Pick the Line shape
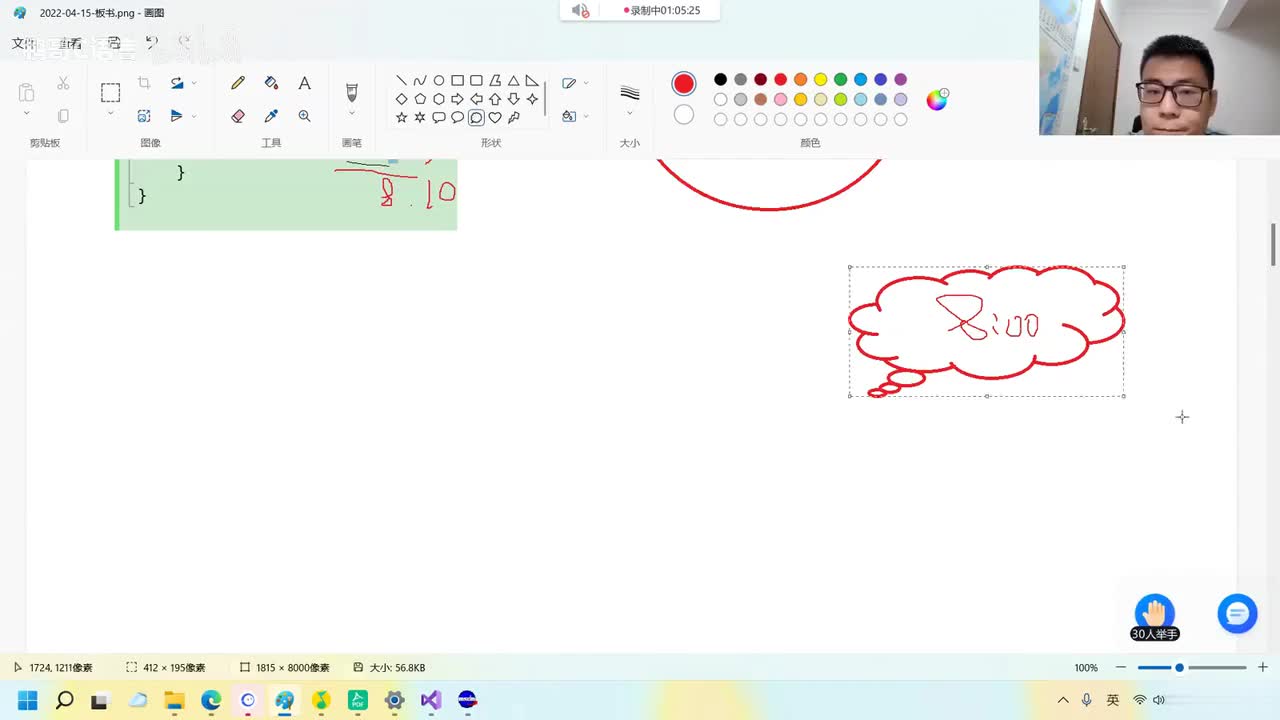1280x720 pixels. (401, 81)
